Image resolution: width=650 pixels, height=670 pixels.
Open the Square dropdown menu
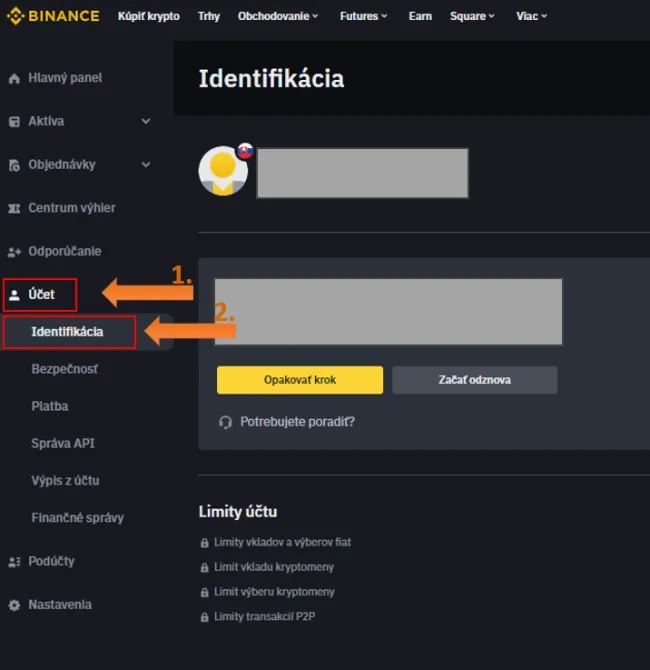[x=471, y=16]
